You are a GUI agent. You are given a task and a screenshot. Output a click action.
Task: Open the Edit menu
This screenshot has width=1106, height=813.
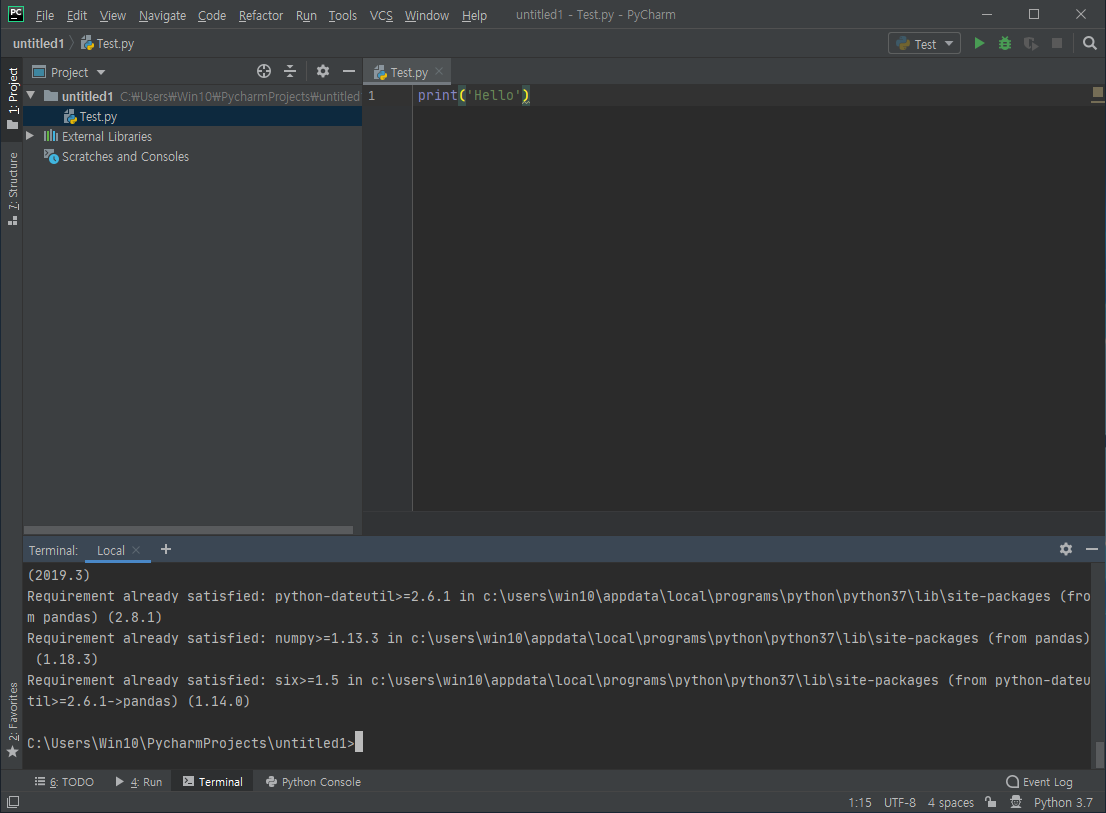coord(76,15)
